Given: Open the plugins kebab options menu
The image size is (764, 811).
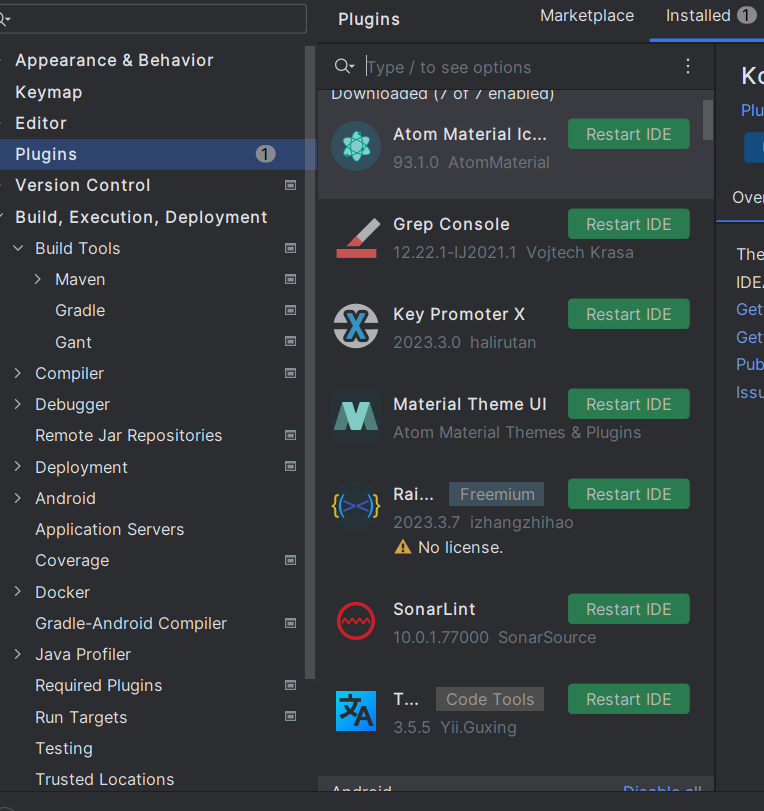Looking at the screenshot, I should pyautogui.click(x=687, y=66).
